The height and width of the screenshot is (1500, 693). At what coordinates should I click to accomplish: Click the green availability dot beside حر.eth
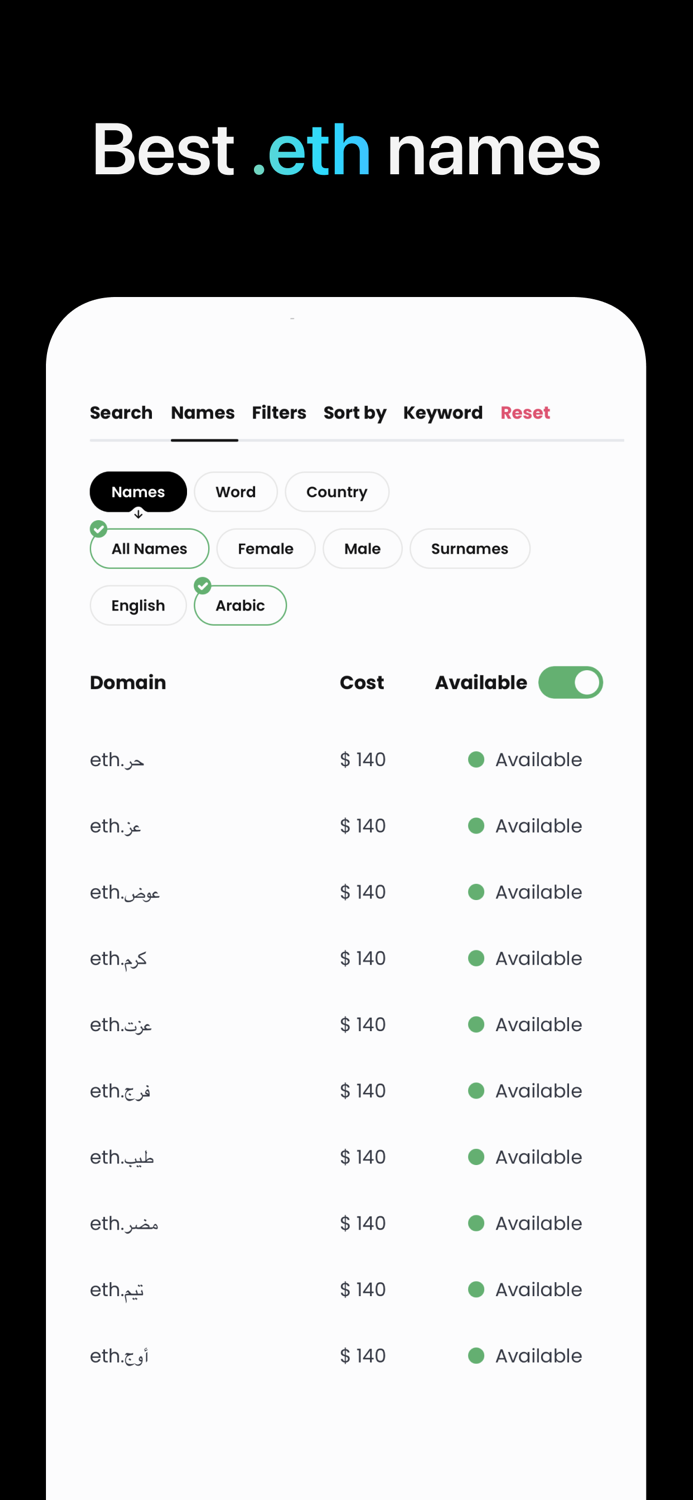coord(475,759)
